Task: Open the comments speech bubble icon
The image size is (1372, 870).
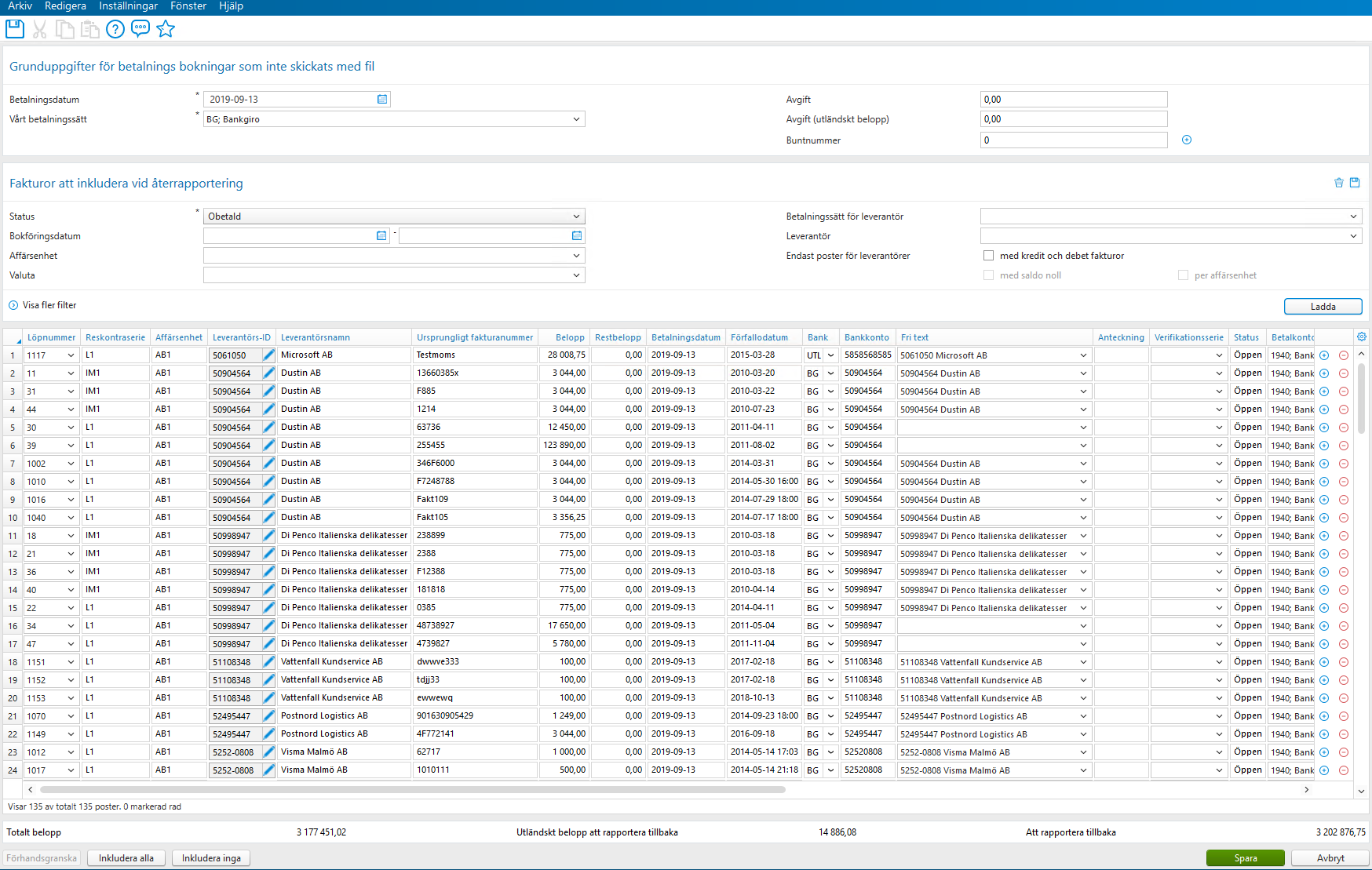Action: tap(140, 29)
